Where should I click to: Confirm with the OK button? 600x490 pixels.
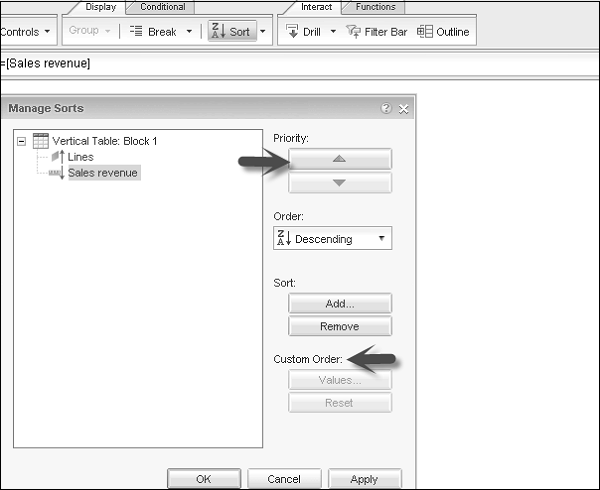point(204,479)
